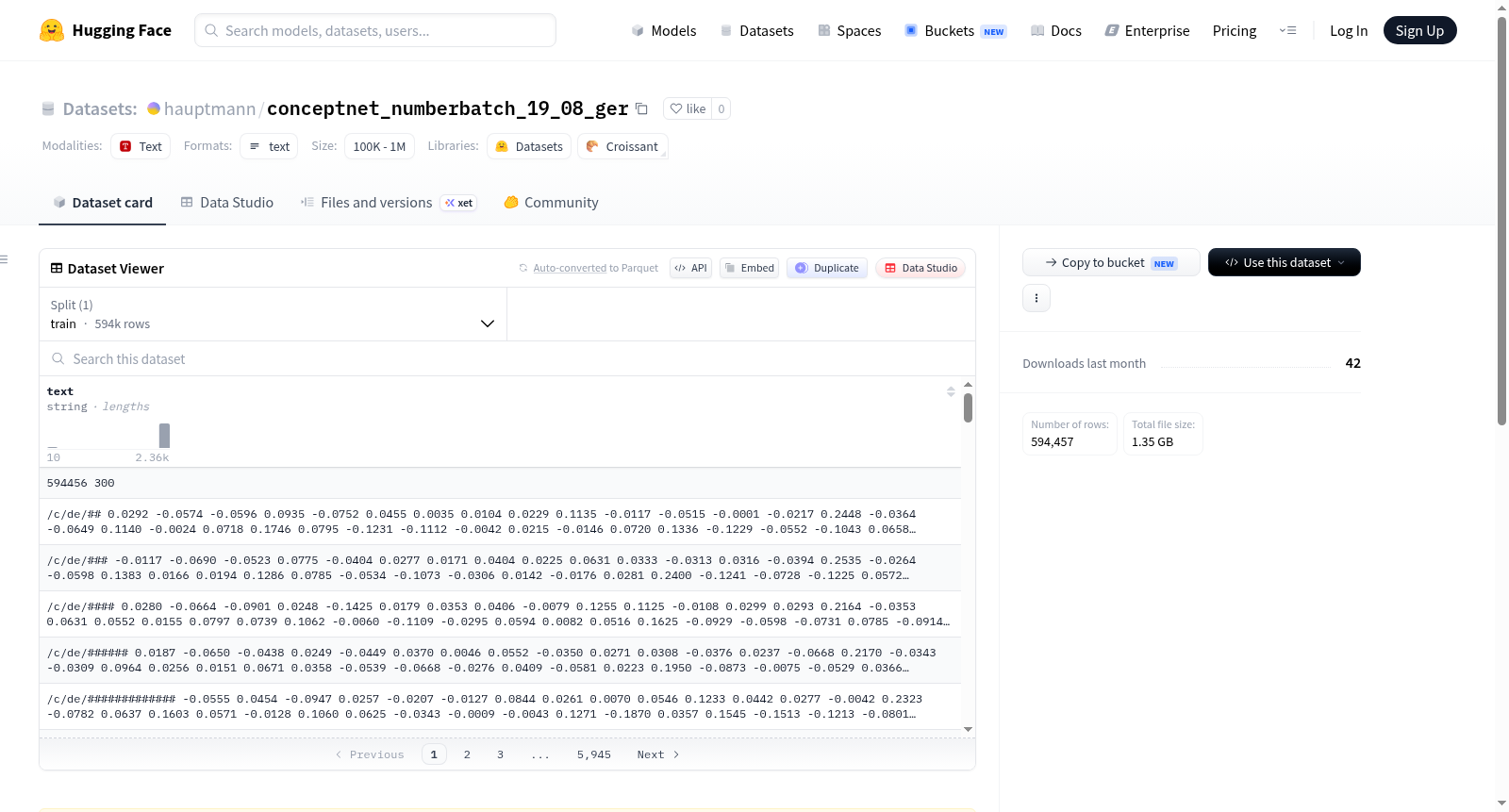Image resolution: width=1509 pixels, height=812 pixels.
Task: Click the Datasets stack icon before title
Action: pyautogui.click(x=48, y=108)
